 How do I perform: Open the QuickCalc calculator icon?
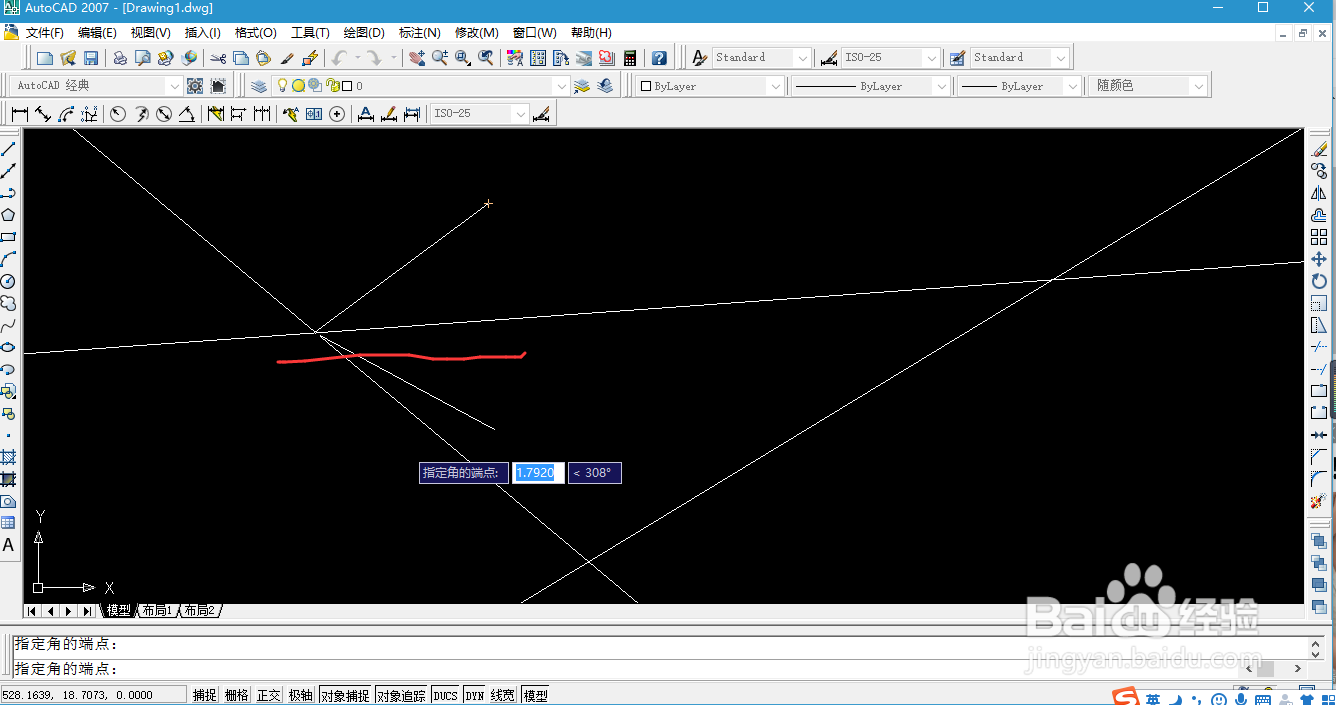point(630,58)
